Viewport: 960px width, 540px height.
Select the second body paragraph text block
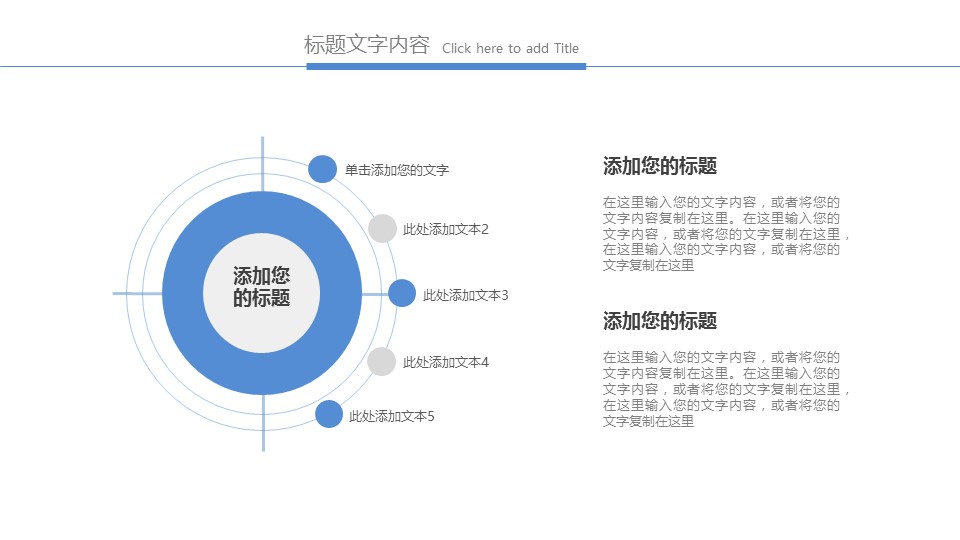coord(725,389)
